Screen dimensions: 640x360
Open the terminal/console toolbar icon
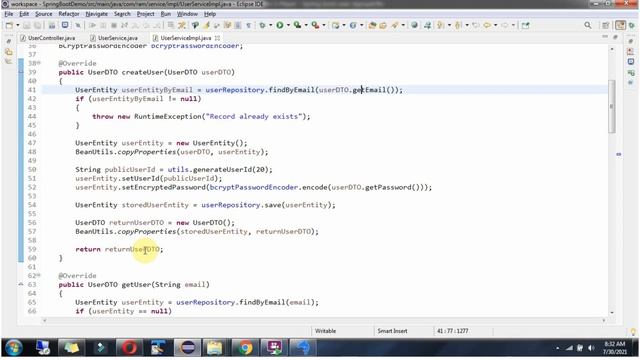click(65, 25)
